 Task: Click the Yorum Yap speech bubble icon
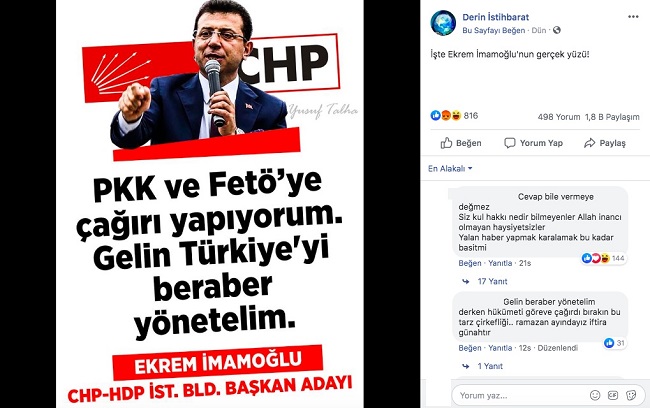tap(509, 143)
